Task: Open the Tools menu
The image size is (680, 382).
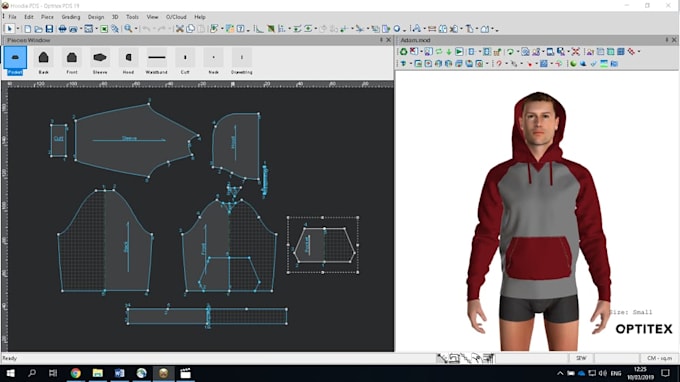Action: [132, 17]
